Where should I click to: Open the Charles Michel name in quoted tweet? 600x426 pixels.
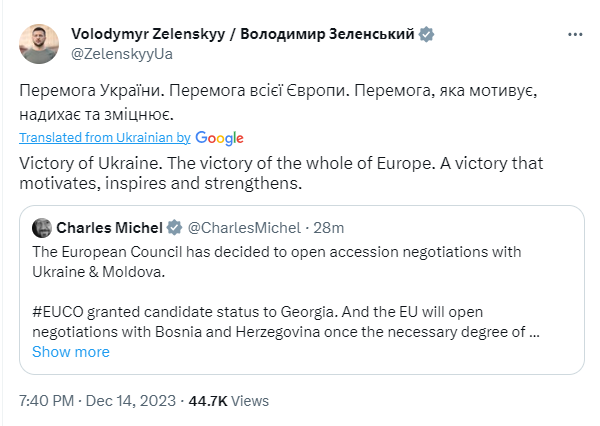point(109,227)
